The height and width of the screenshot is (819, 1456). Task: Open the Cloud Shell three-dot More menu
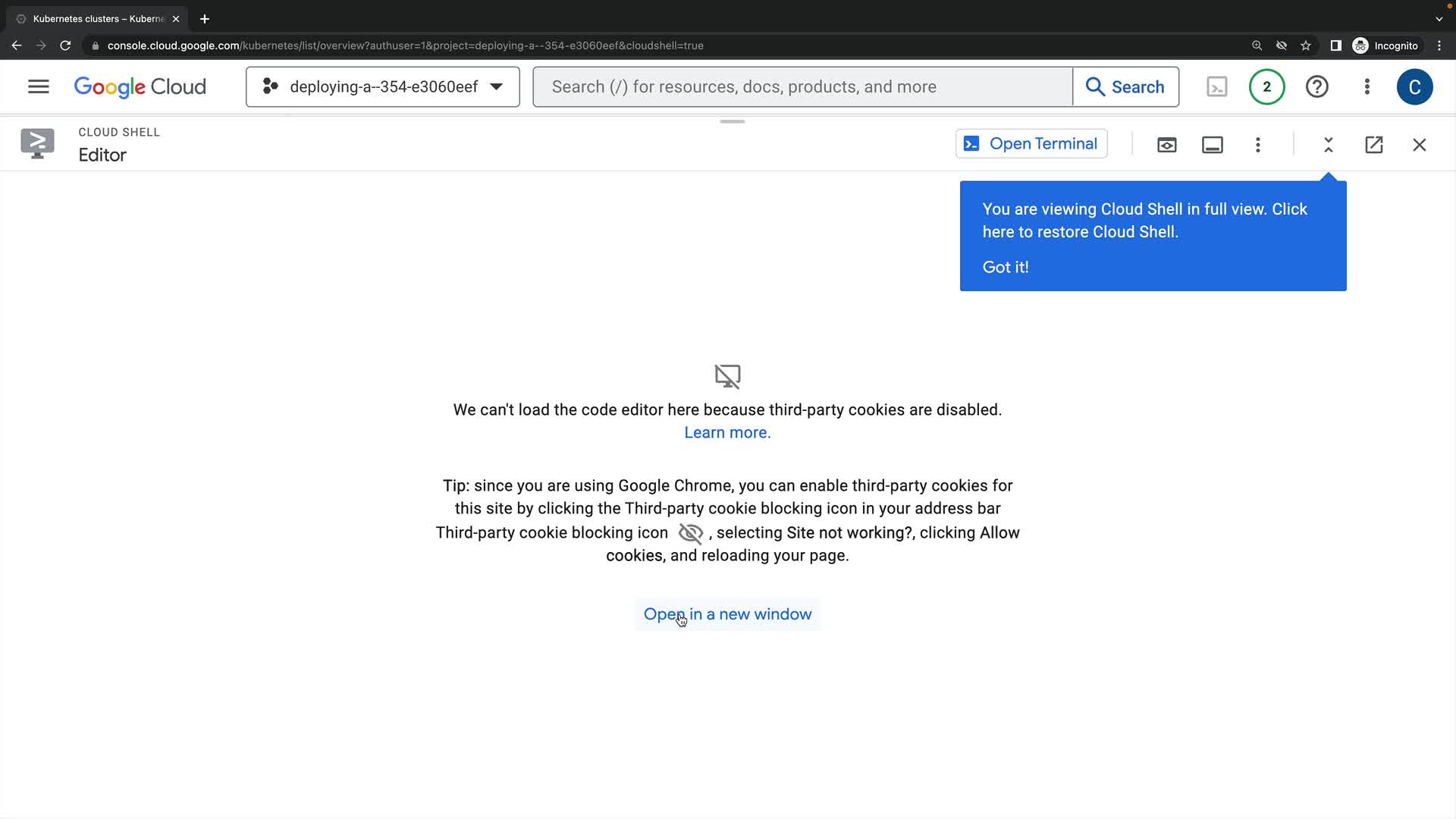[1257, 145]
